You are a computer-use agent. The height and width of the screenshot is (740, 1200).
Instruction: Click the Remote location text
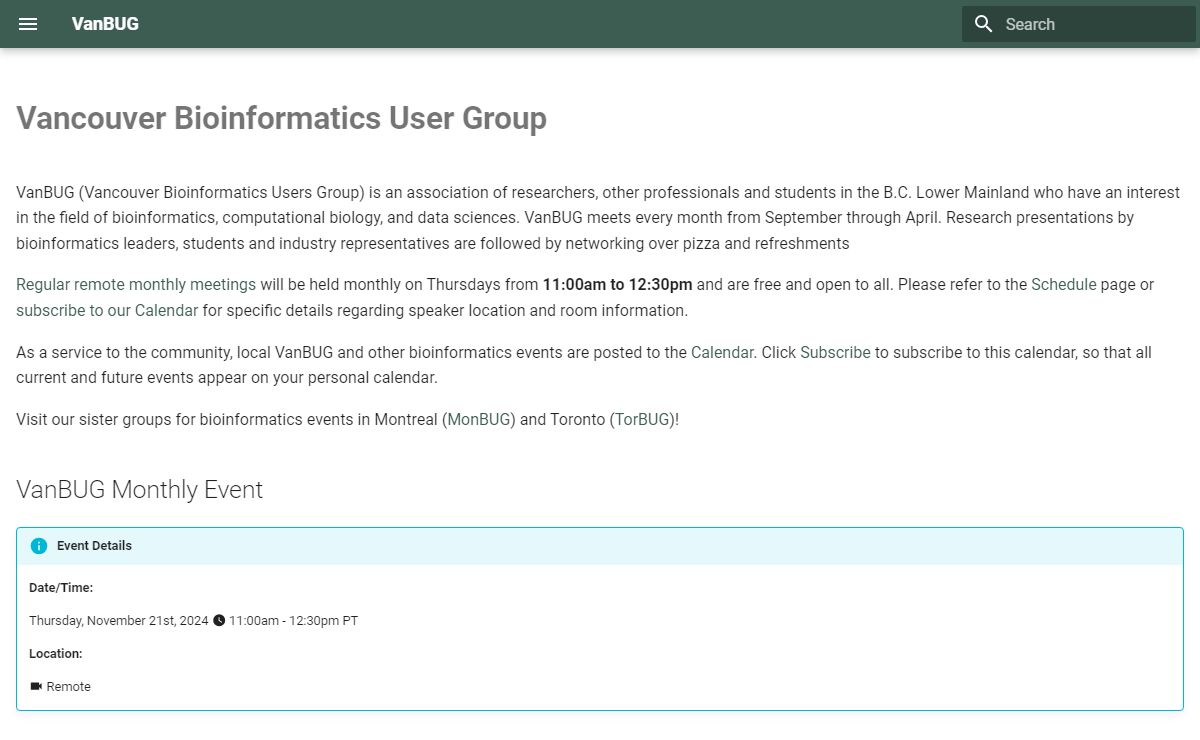(x=68, y=686)
